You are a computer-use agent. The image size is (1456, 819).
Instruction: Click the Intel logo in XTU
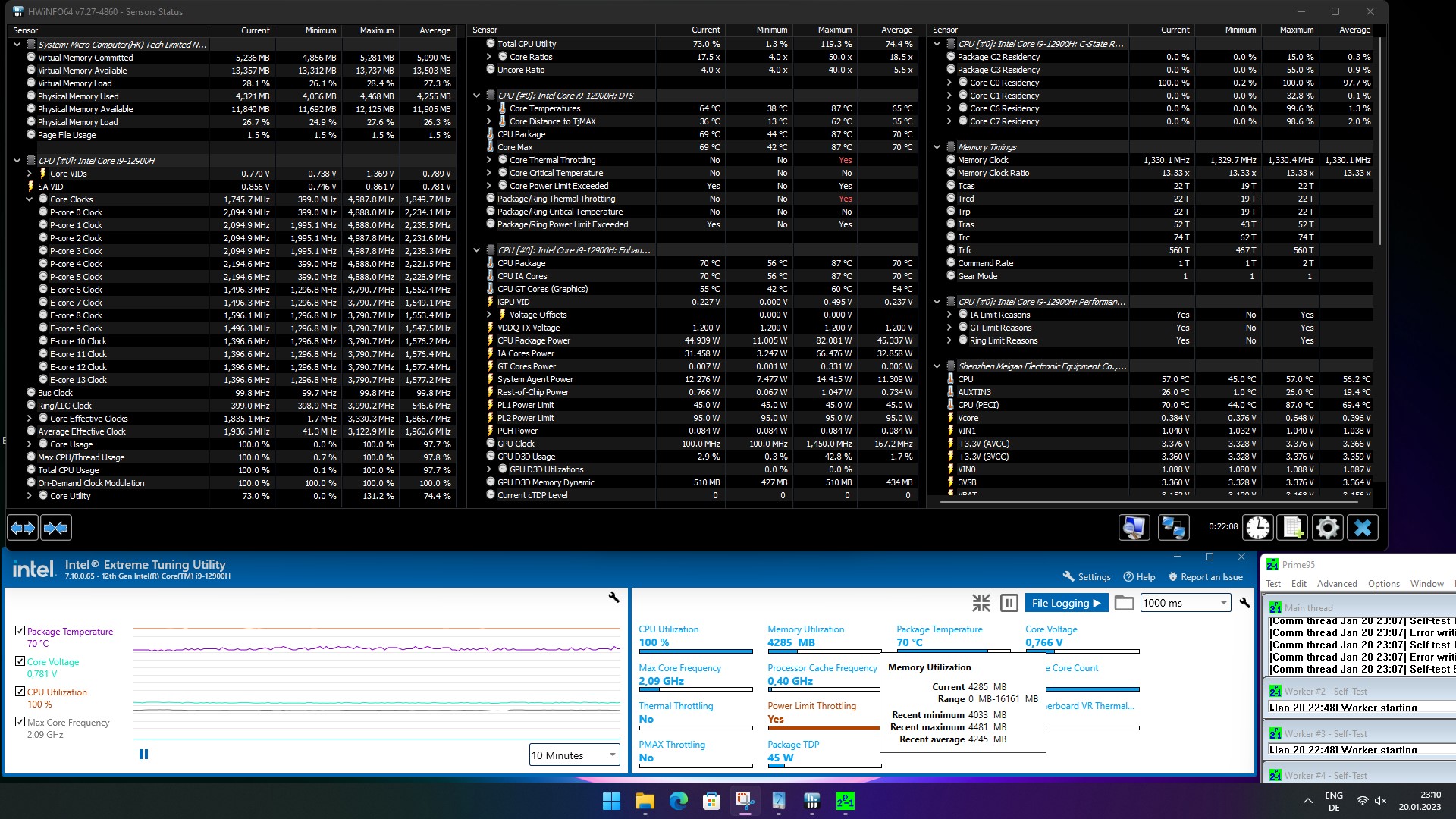[x=33, y=569]
